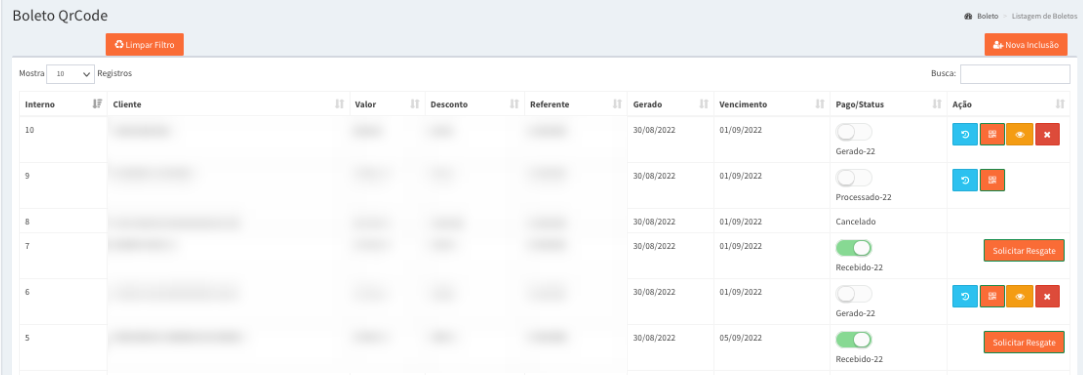Click the Gerado date in row 8

654,222
